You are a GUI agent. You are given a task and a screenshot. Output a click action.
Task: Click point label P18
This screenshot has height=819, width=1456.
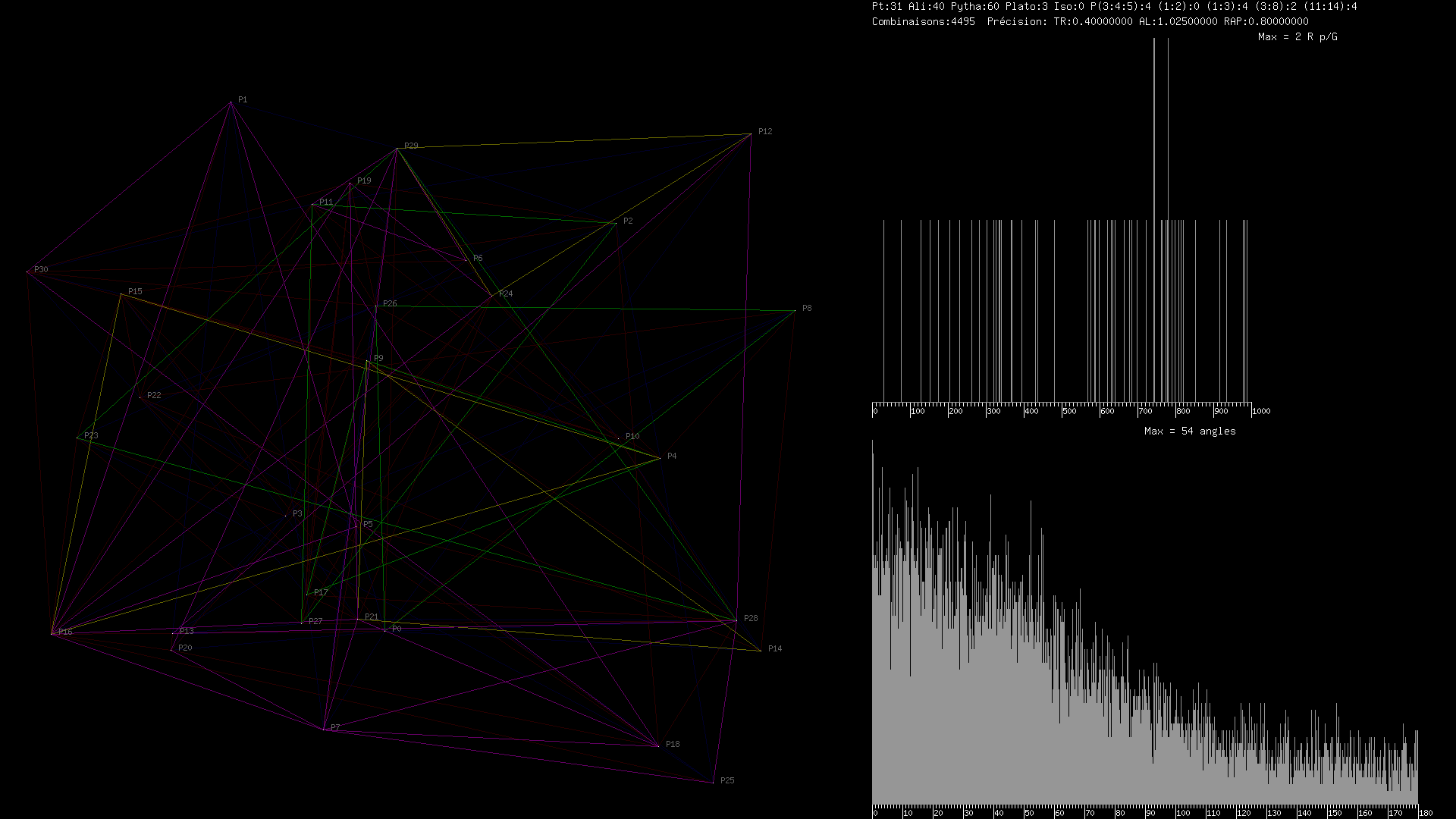tap(673, 745)
